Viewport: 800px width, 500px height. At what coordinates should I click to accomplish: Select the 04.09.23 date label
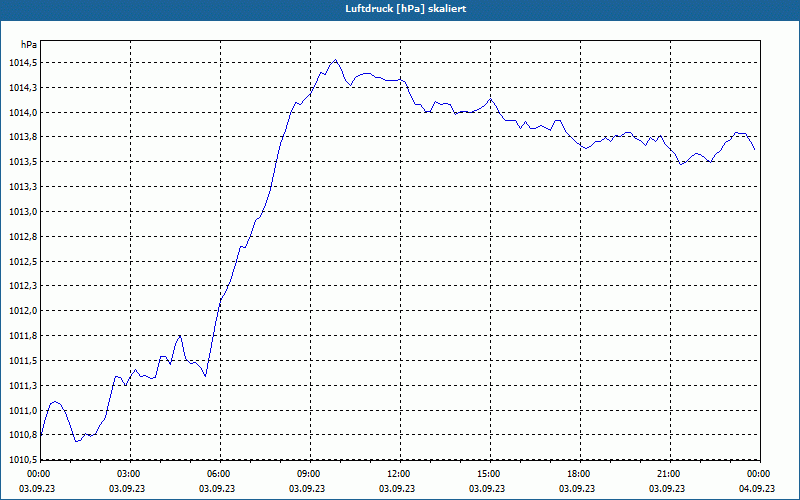click(757, 488)
